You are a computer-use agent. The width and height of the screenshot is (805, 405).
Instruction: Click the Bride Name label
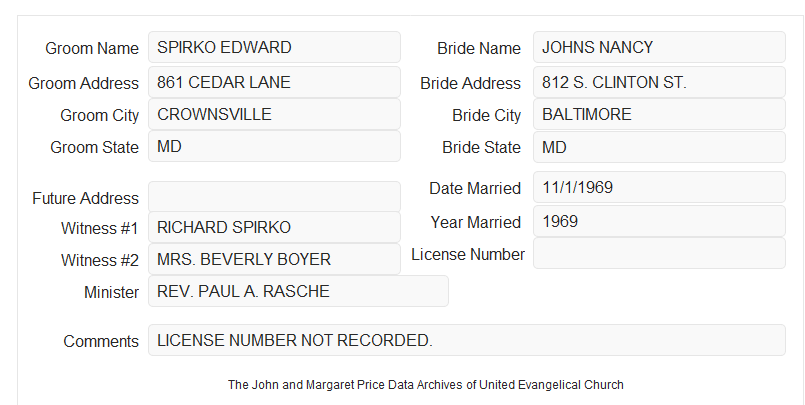pyautogui.click(x=479, y=48)
